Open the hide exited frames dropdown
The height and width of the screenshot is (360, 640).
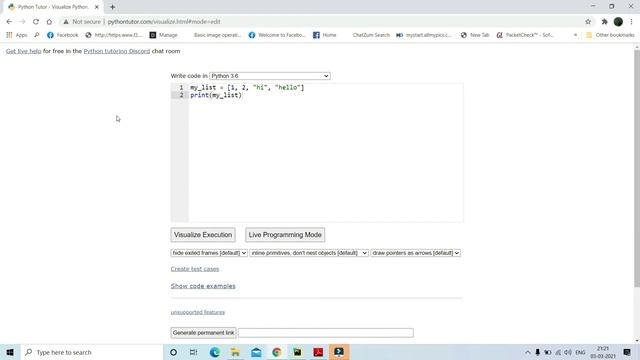[209, 253]
